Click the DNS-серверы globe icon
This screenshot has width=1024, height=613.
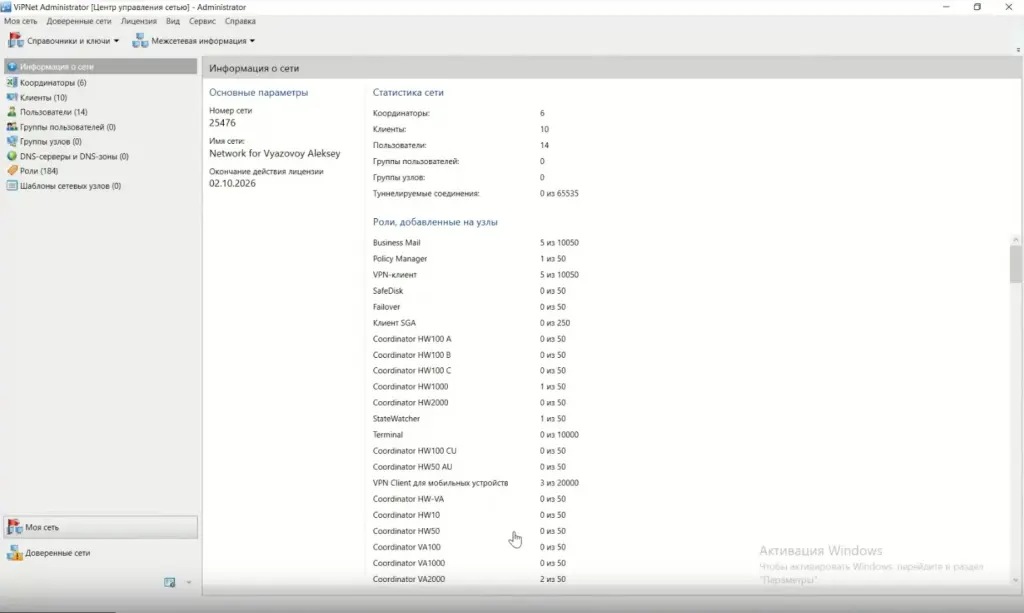[x=12, y=156]
